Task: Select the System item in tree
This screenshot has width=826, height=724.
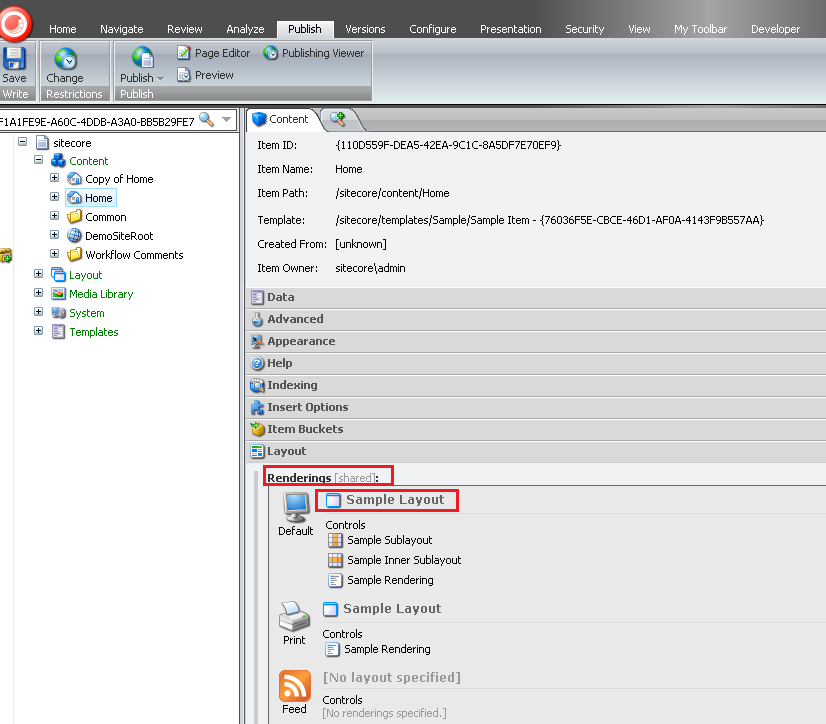Action: click(78, 313)
